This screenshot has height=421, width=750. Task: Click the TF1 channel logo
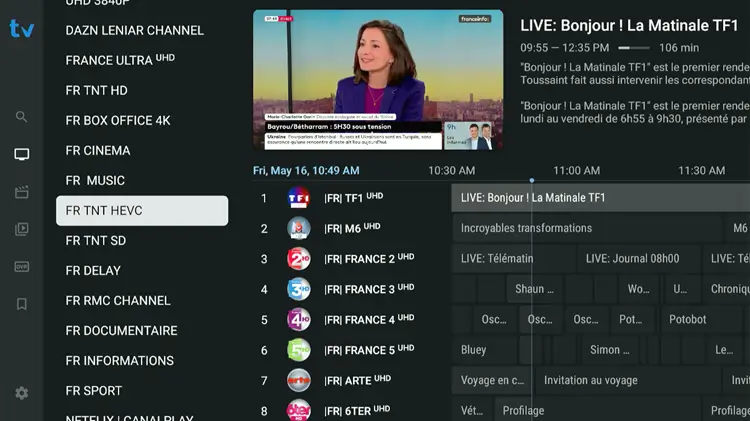click(298, 198)
